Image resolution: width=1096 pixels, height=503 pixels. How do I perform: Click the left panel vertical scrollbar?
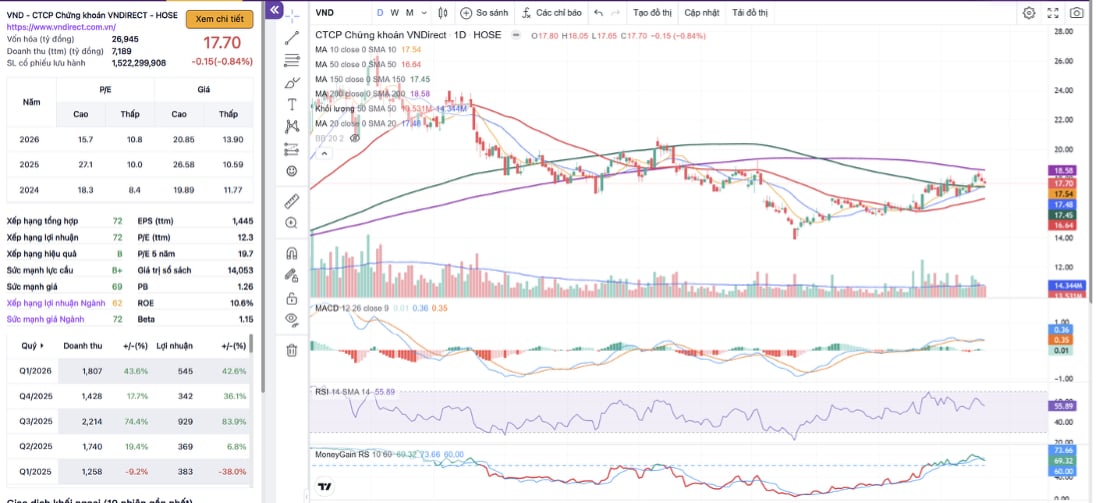tap(262, 196)
